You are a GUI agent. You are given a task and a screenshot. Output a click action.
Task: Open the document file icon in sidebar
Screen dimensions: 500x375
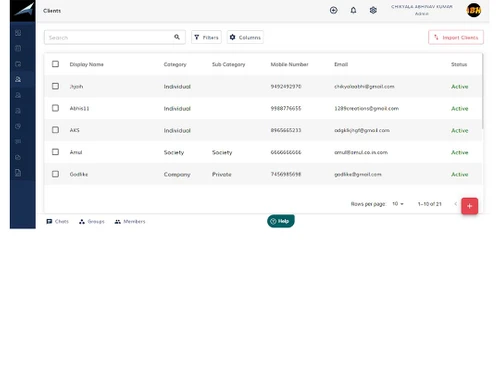coord(18,173)
